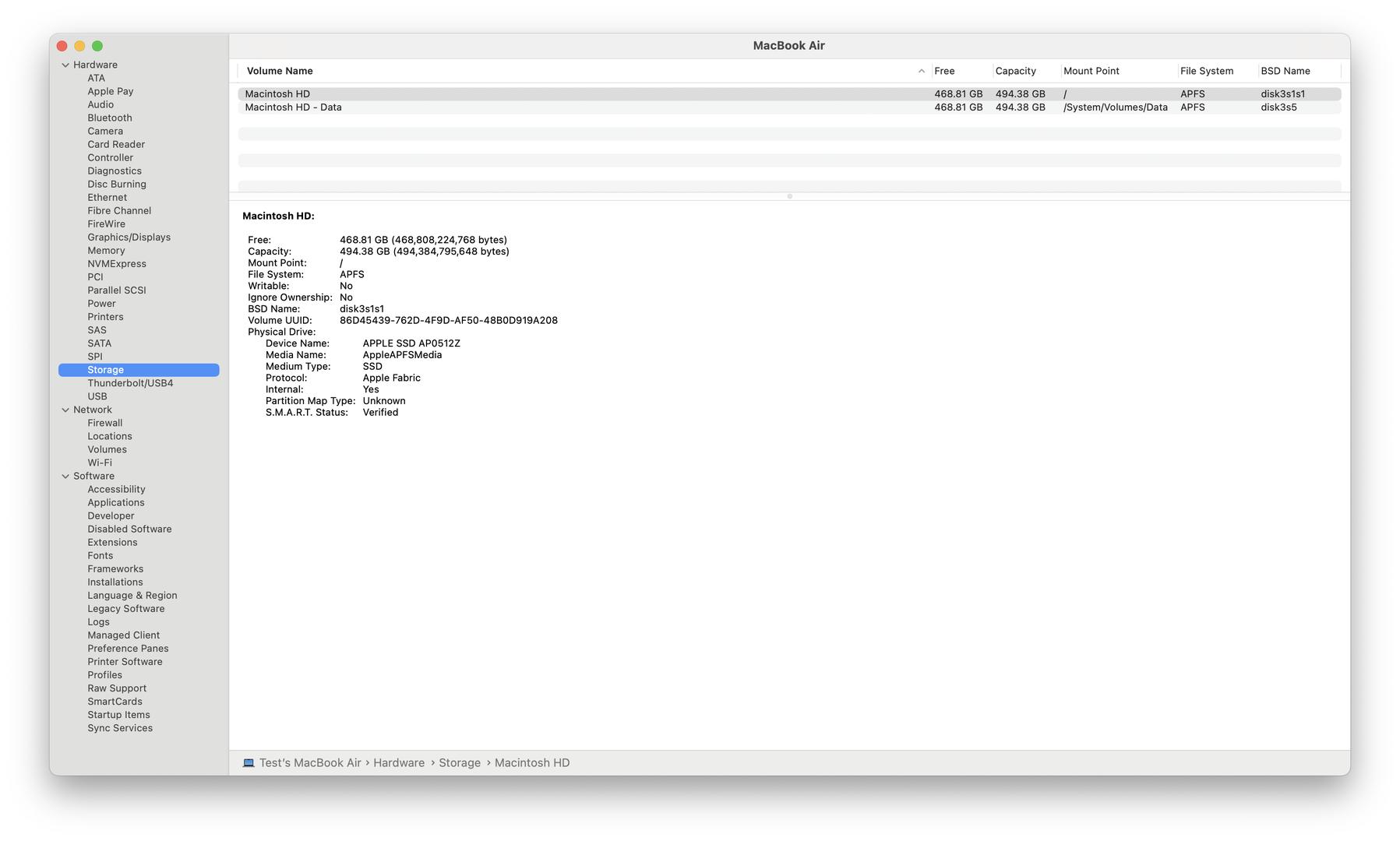Open Test's MacBook Air in path bar

point(310,763)
